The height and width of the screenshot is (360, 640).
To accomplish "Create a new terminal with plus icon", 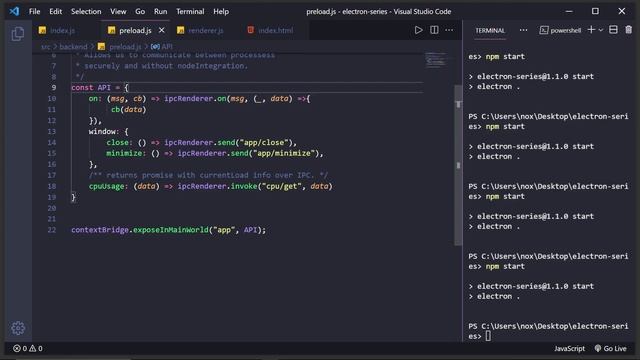I will 591,30.
